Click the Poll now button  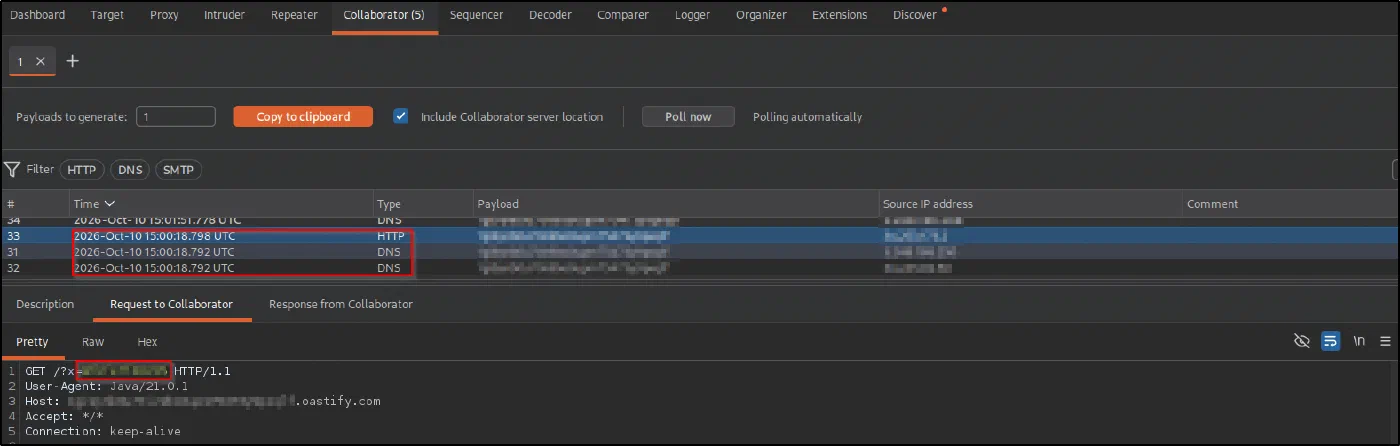[x=688, y=117]
